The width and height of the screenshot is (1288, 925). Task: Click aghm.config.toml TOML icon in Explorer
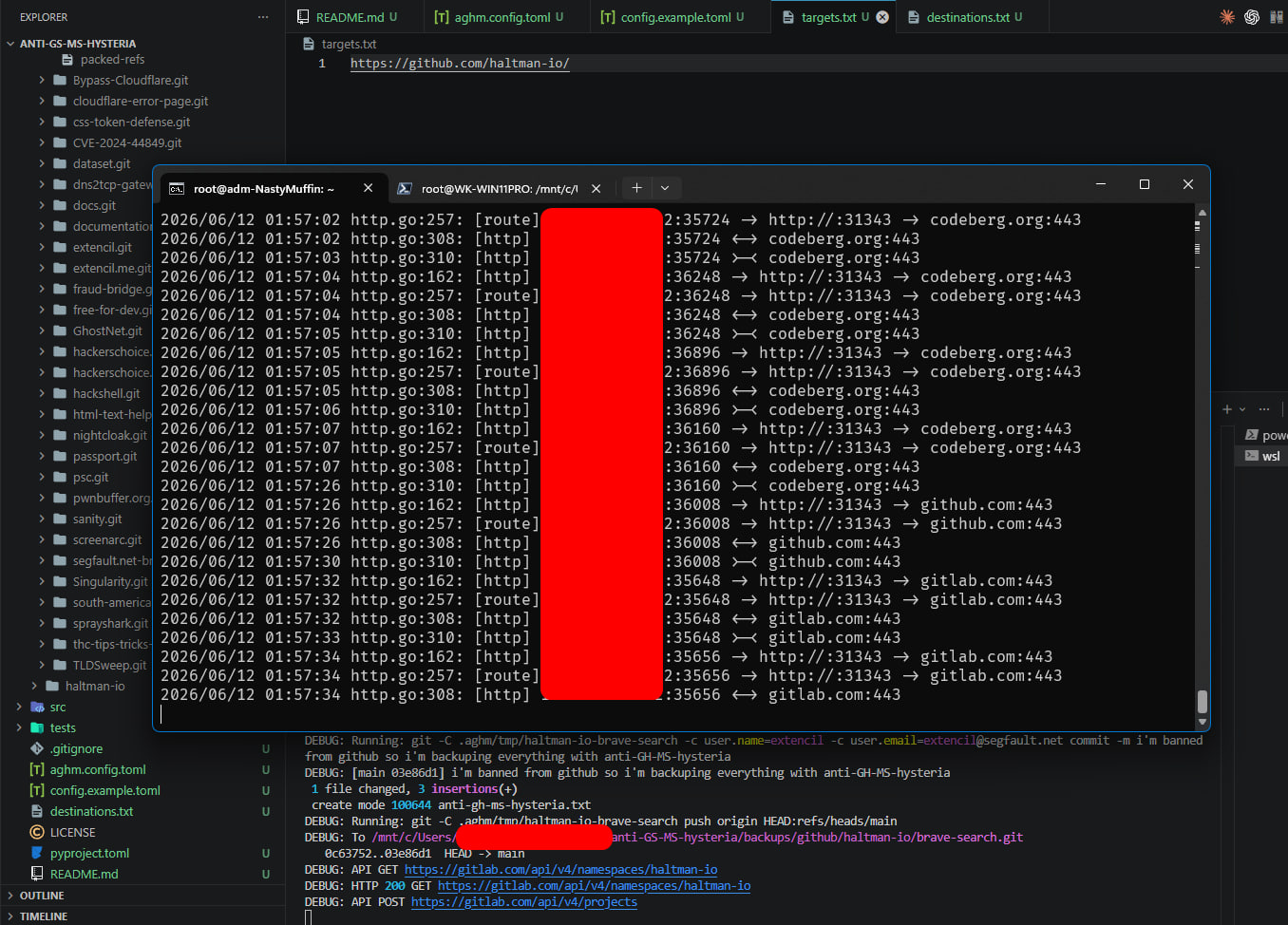(x=38, y=769)
